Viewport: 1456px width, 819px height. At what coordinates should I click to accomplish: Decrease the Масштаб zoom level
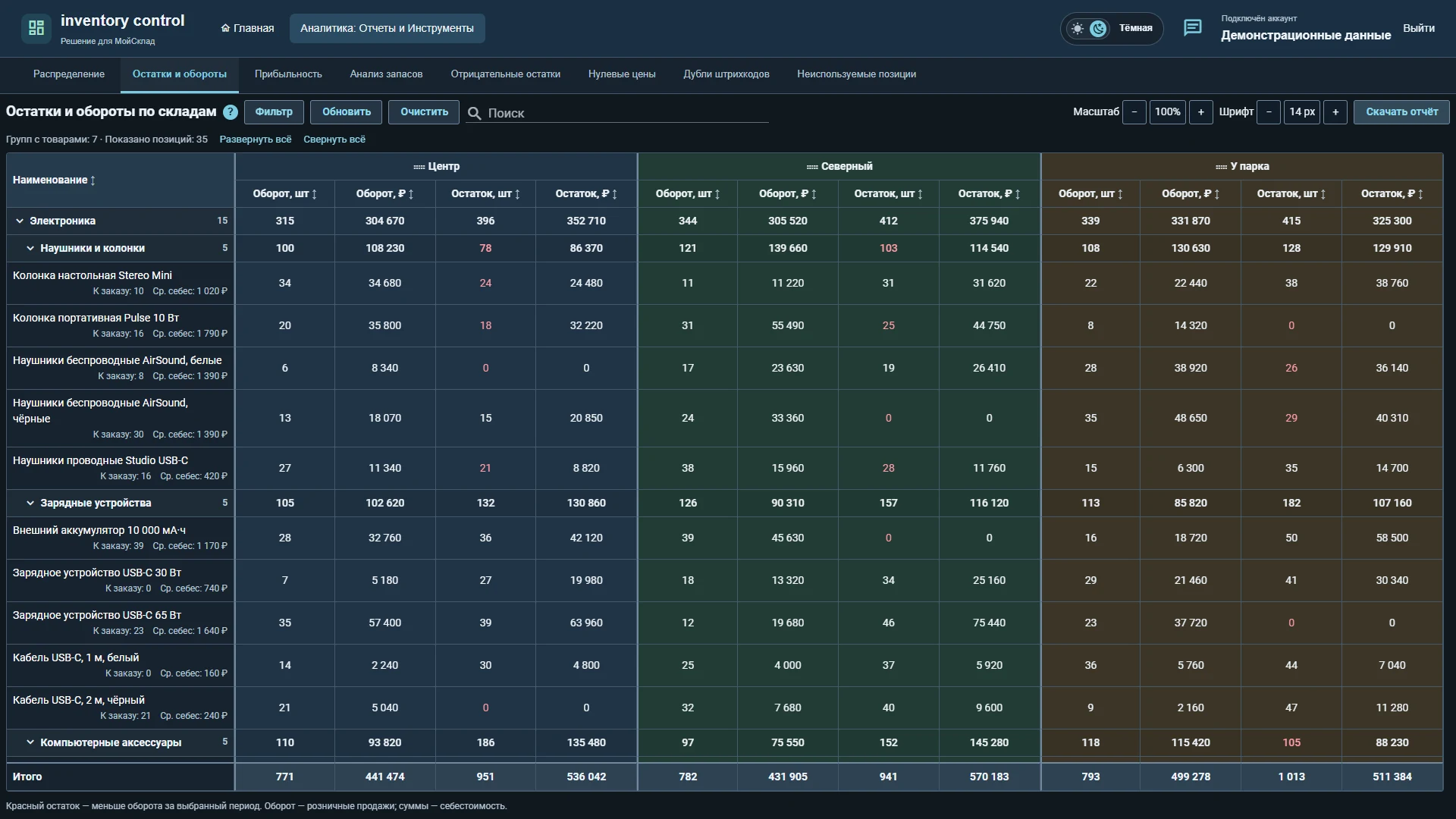click(x=1134, y=112)
